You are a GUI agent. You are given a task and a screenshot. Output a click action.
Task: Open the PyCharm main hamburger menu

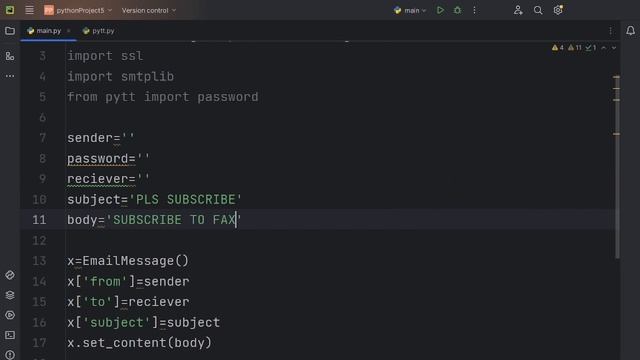point(29,10)
